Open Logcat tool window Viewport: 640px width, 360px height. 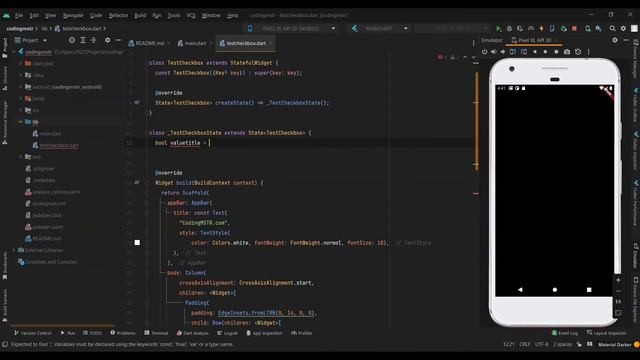point(227,333)
